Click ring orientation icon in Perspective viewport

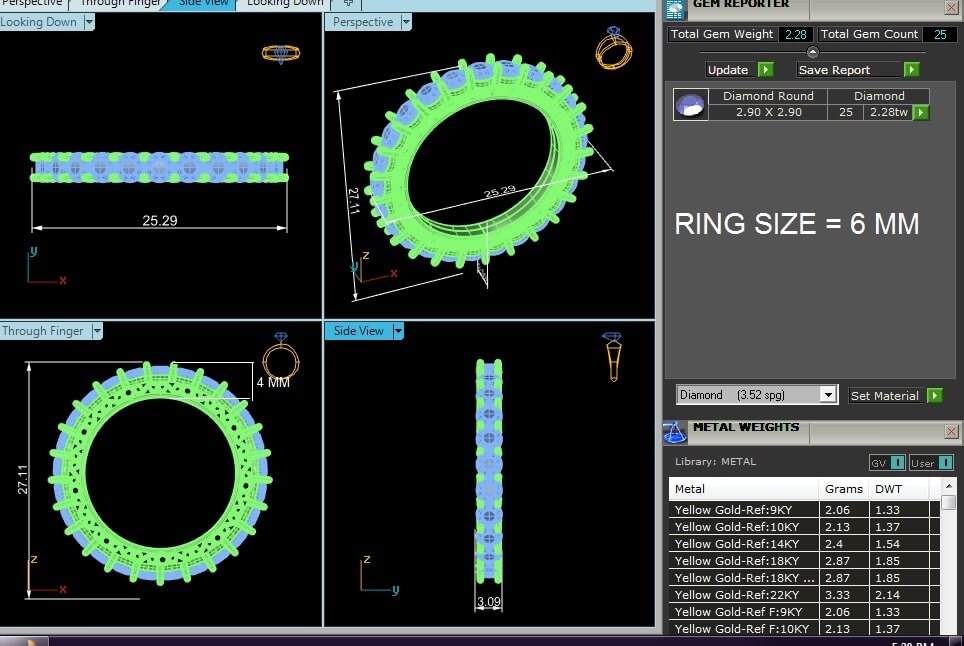click(x=611, y=47)
